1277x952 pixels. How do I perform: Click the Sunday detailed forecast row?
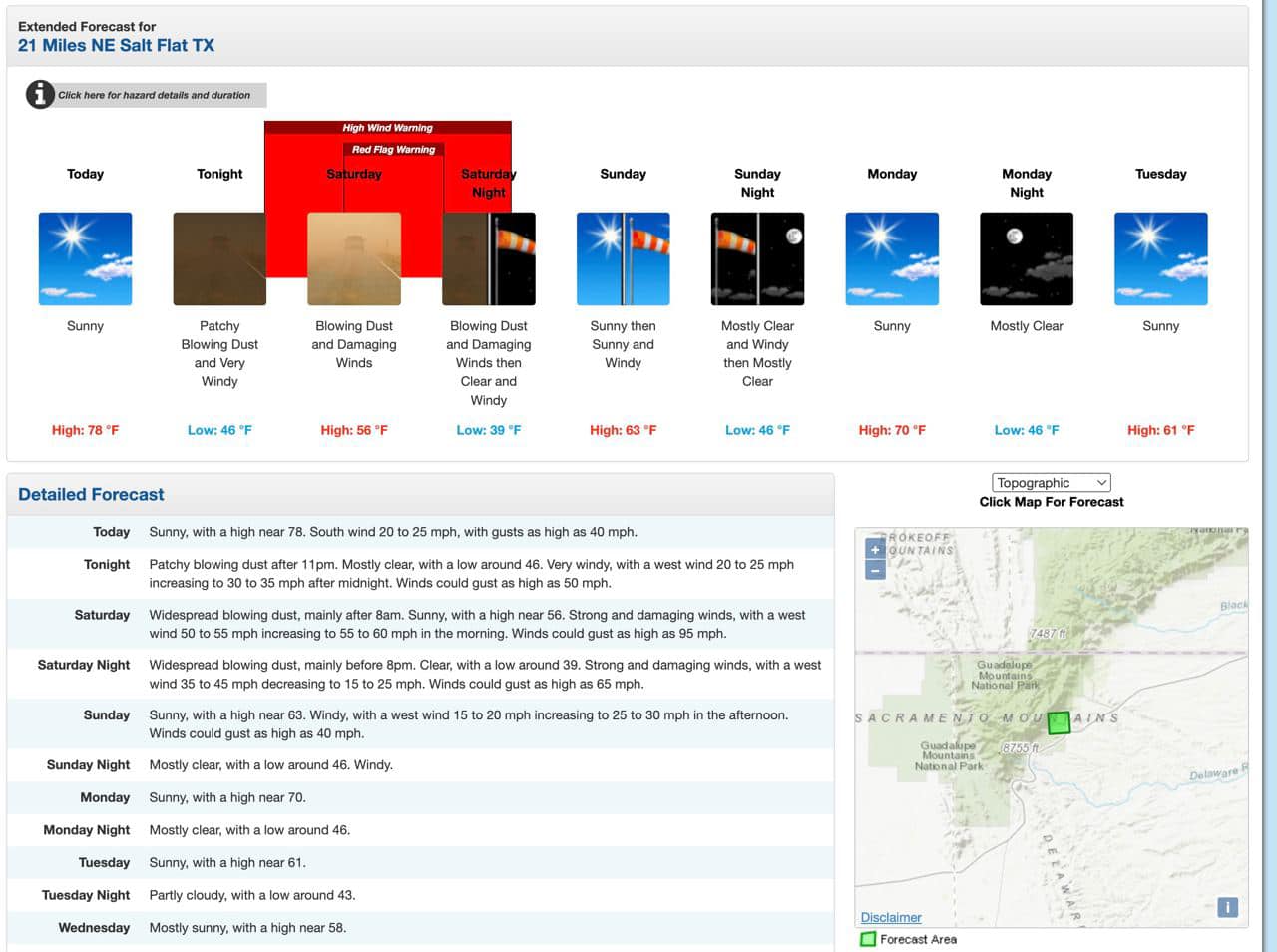(x=420, y=724)
